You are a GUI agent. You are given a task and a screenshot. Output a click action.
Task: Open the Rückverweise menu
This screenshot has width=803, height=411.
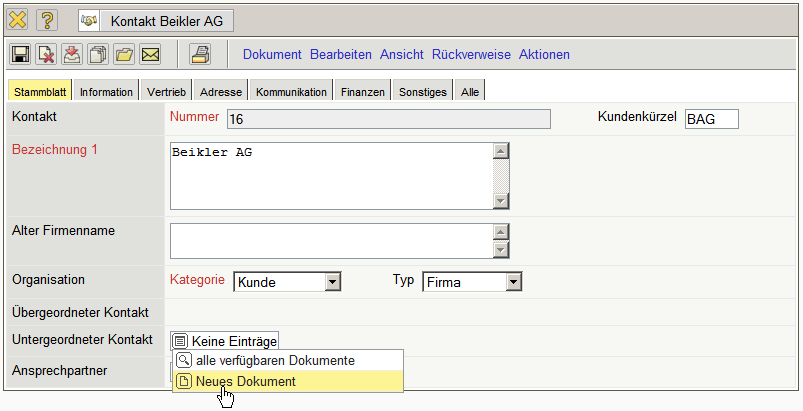coord(470,54)
